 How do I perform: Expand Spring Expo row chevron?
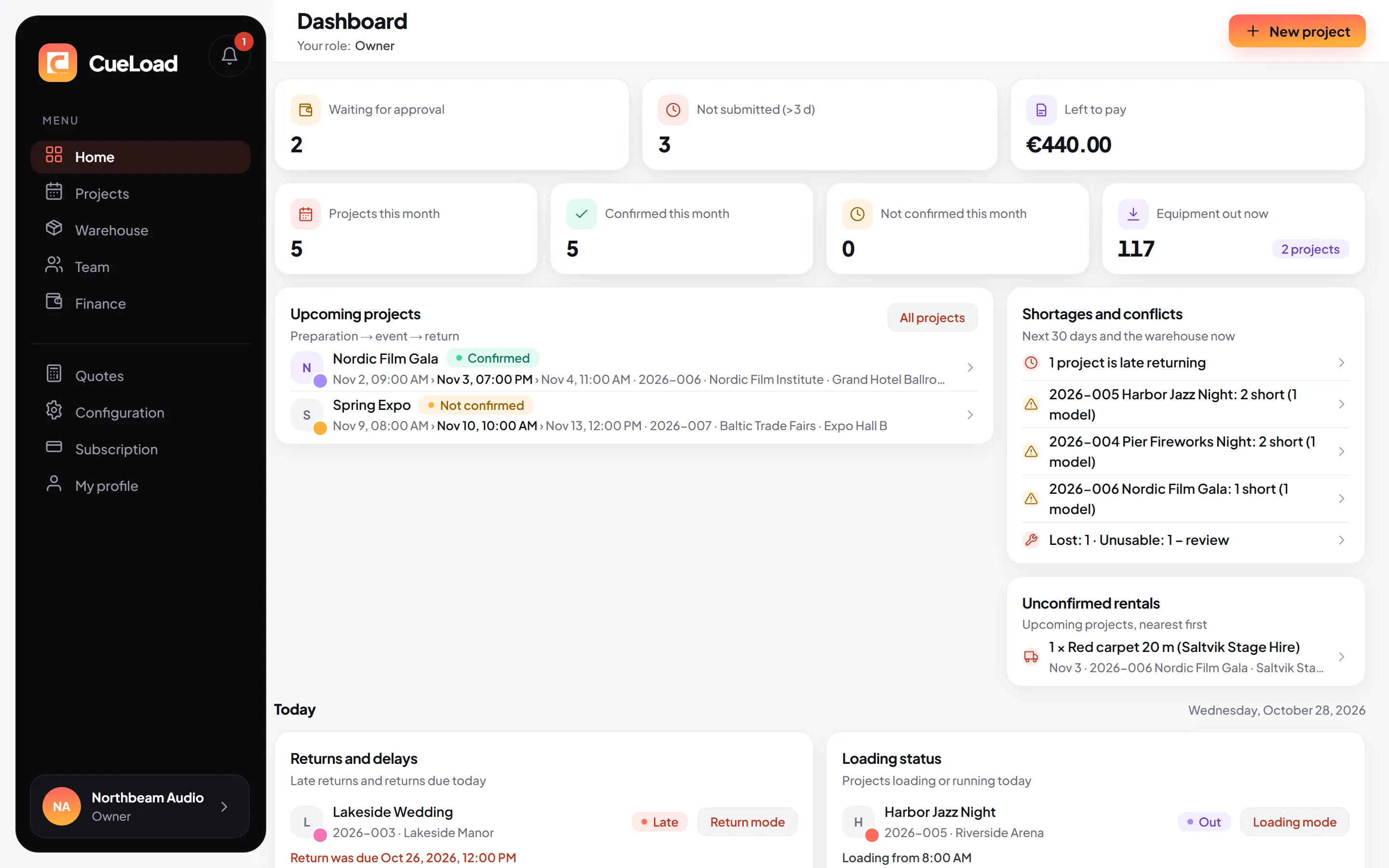970,415
